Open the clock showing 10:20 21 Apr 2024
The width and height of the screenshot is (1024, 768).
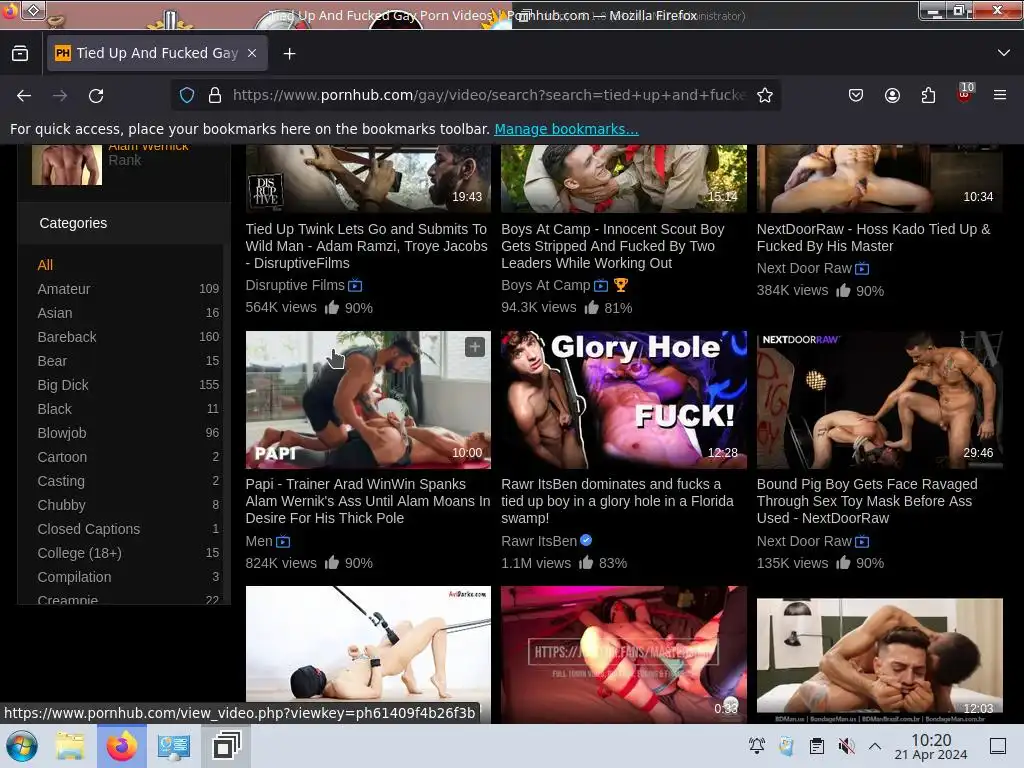(x=931, y=747)
